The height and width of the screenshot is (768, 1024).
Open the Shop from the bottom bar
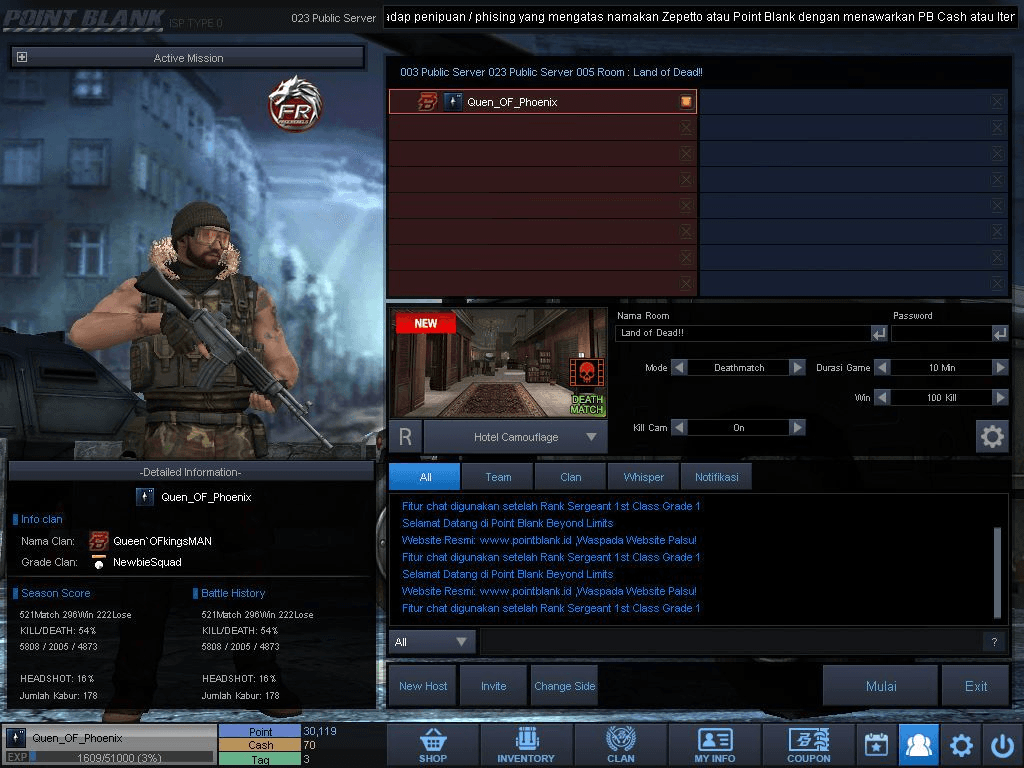433,744
